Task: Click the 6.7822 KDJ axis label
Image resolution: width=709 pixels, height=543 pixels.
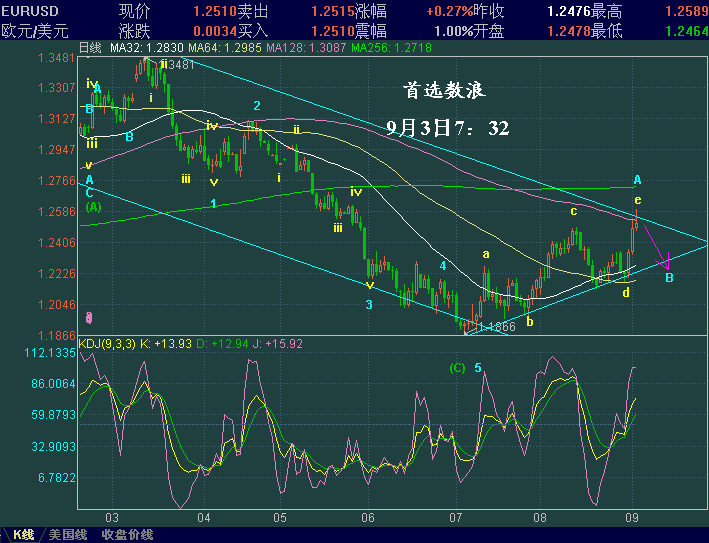Action: (57, 478)
